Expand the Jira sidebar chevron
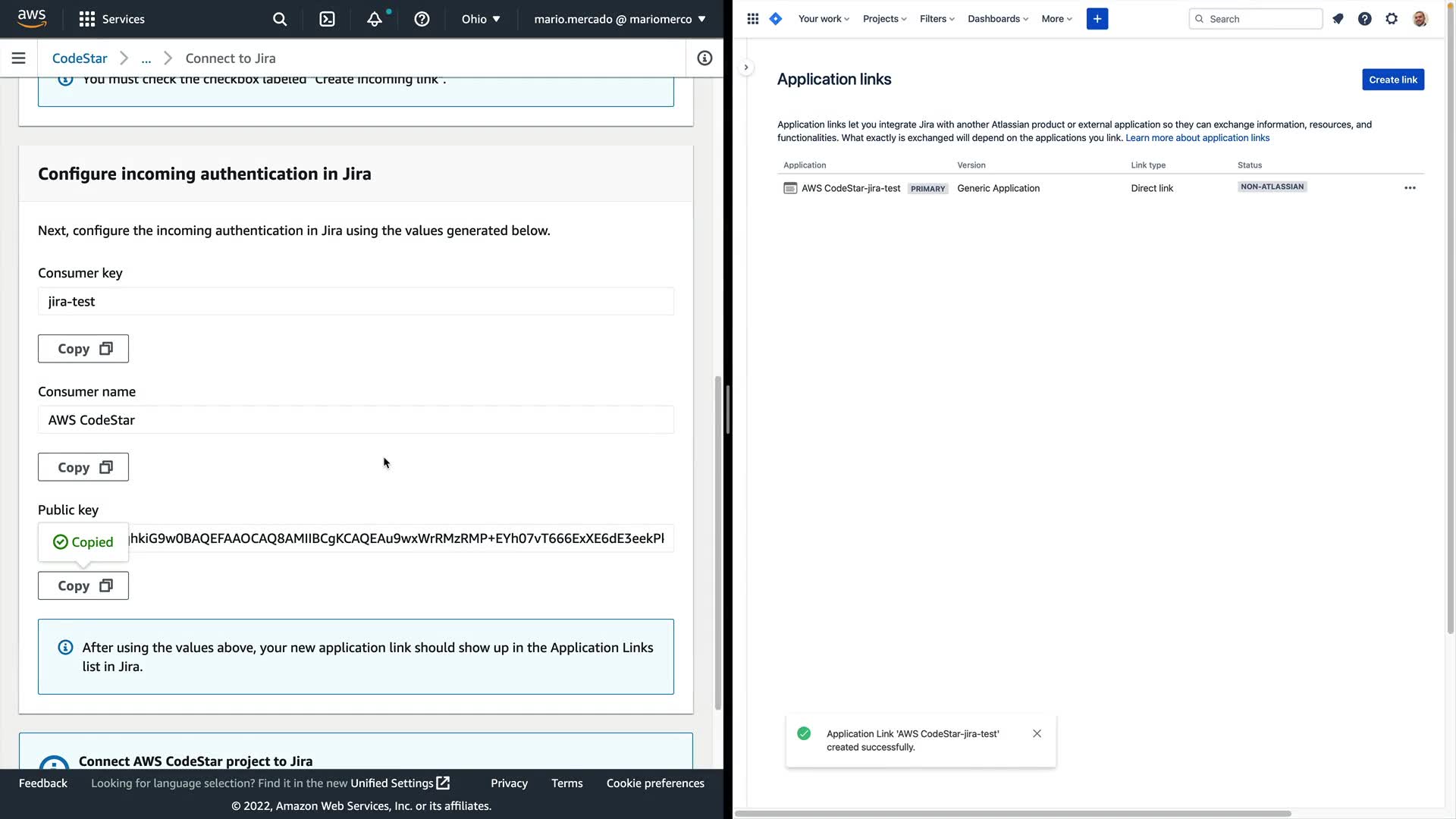 tap(746, 67)
